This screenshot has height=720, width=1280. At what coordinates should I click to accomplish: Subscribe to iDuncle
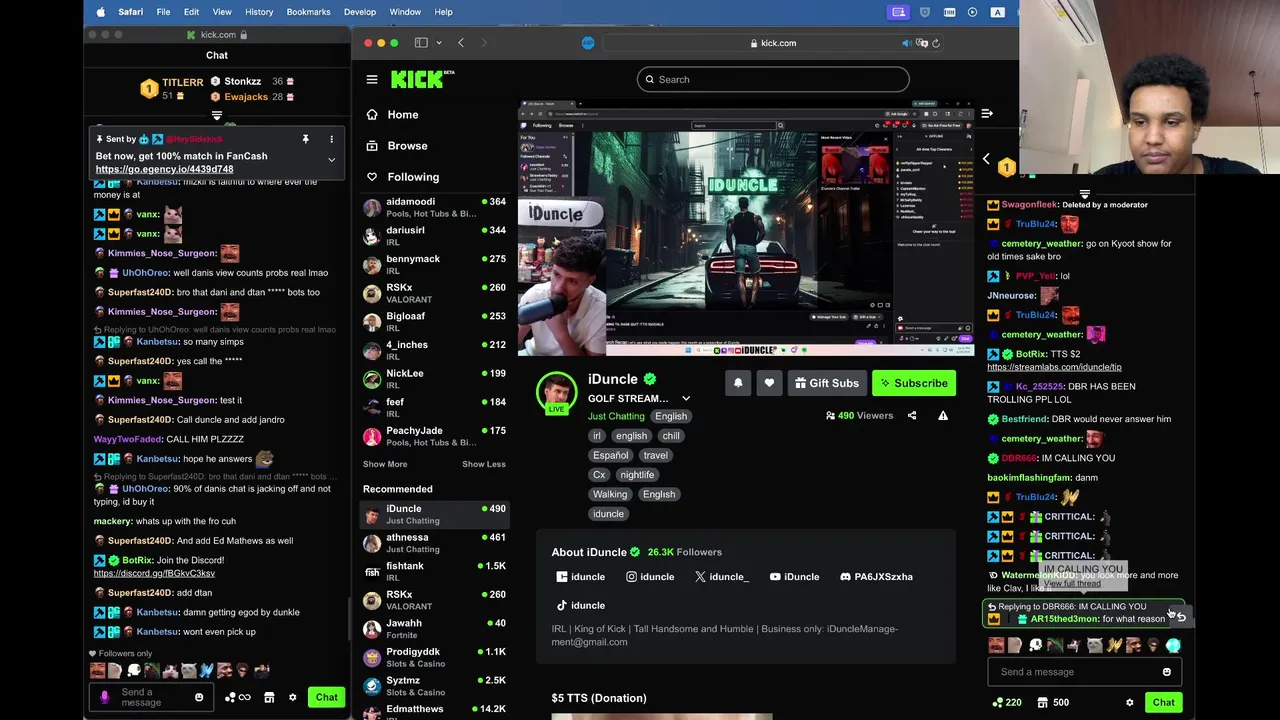914,383
